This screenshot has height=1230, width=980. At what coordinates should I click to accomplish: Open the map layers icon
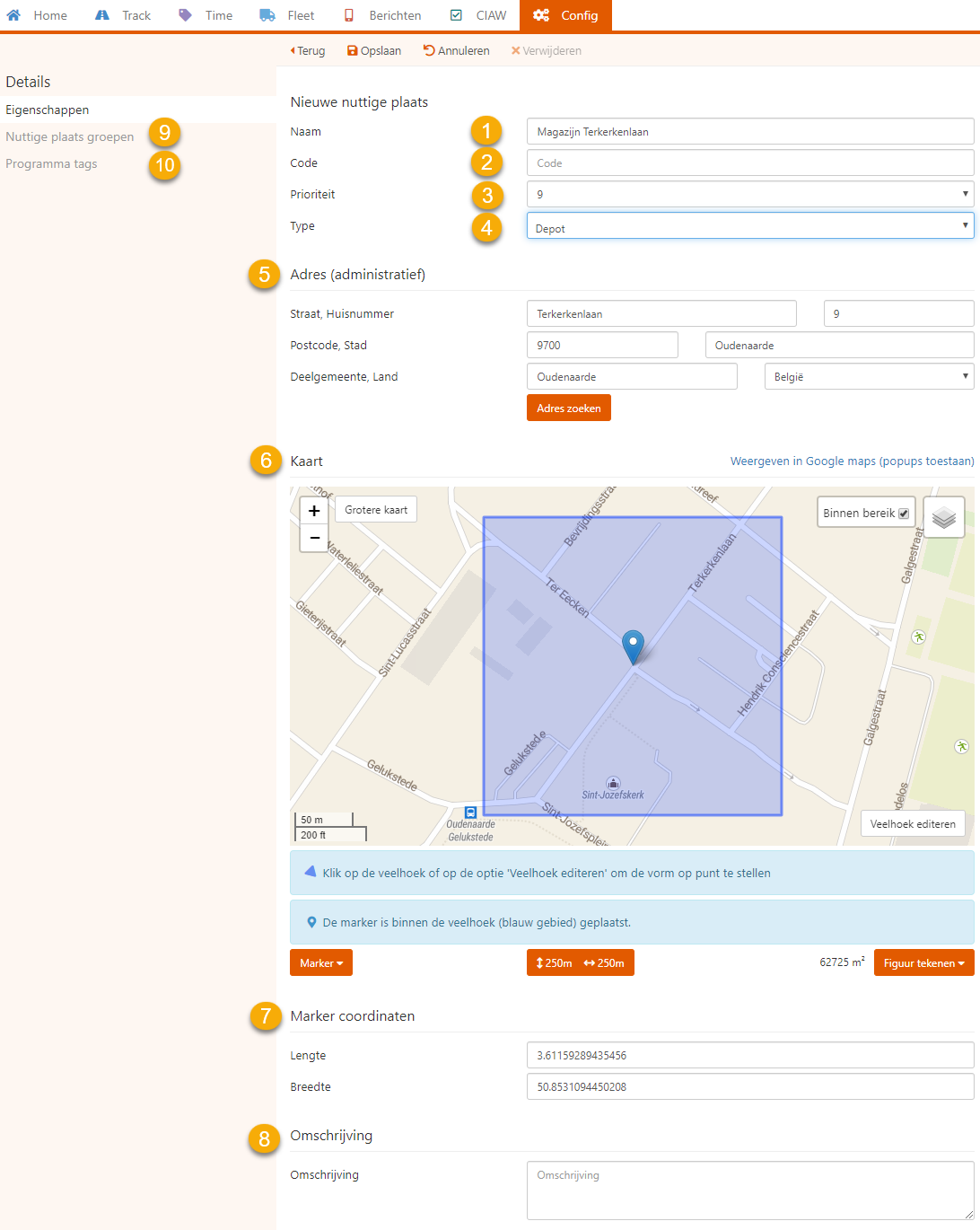point(943,517)
